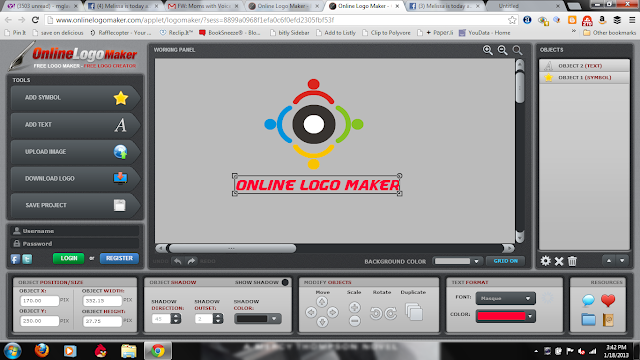Click Download Logo in the tools panel
This screenshot has height=360, width=640.
click(76, 179)
